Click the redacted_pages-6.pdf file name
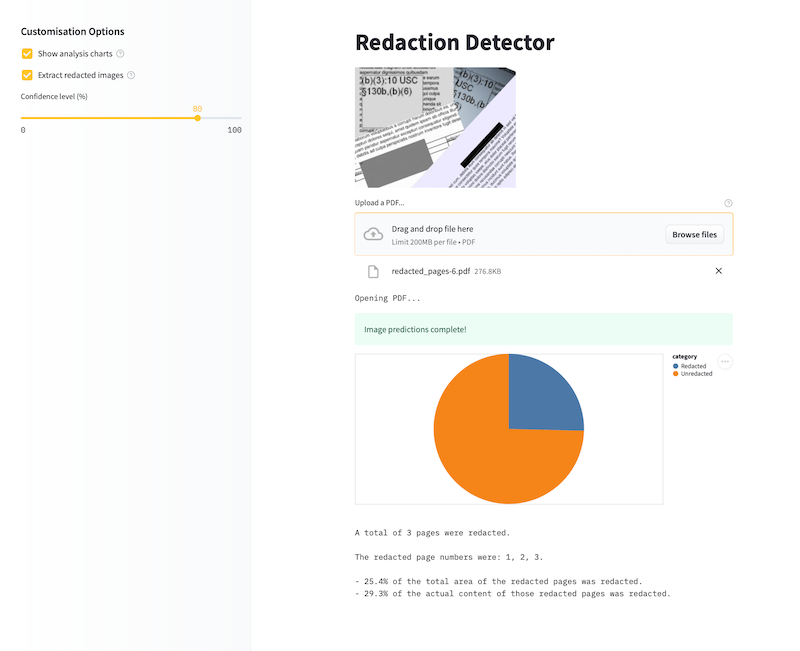Screen dimensions: 800x651 pos(430,271)
